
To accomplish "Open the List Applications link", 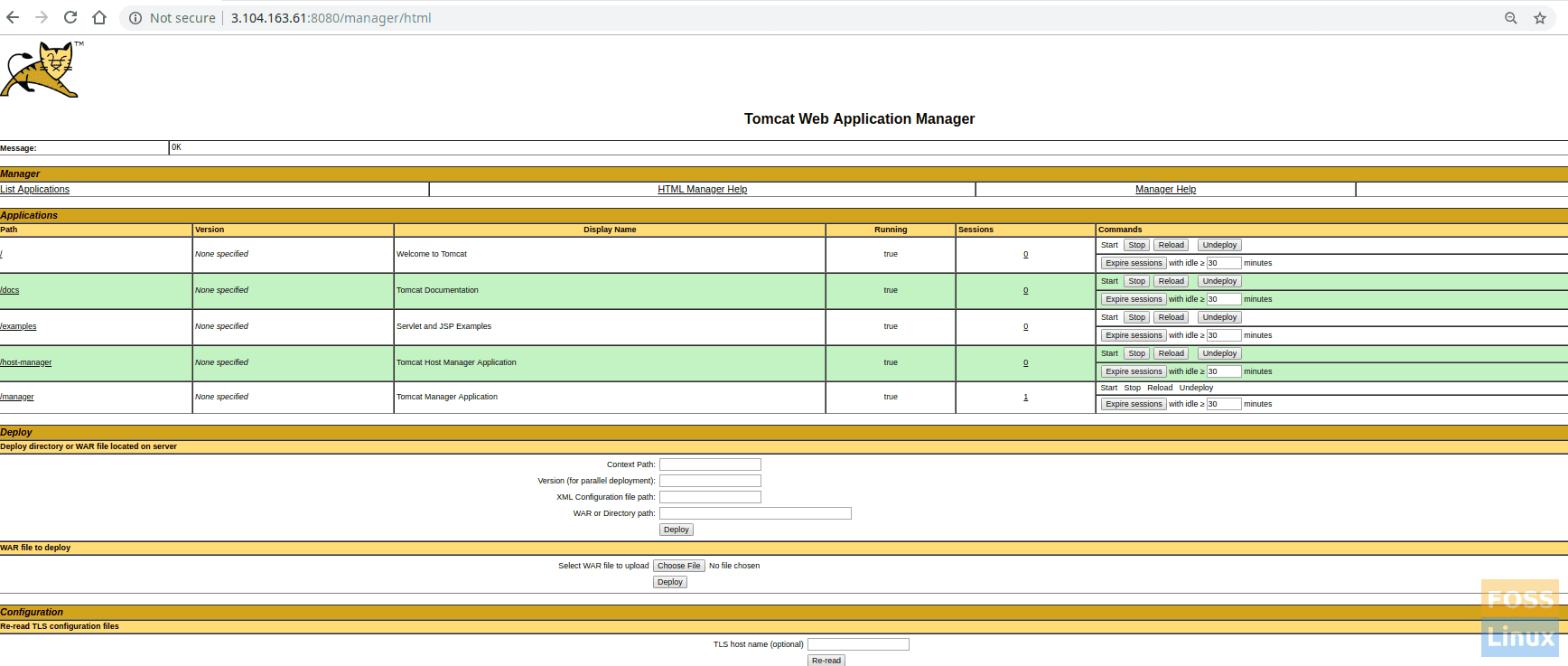I will click(34, 189).
